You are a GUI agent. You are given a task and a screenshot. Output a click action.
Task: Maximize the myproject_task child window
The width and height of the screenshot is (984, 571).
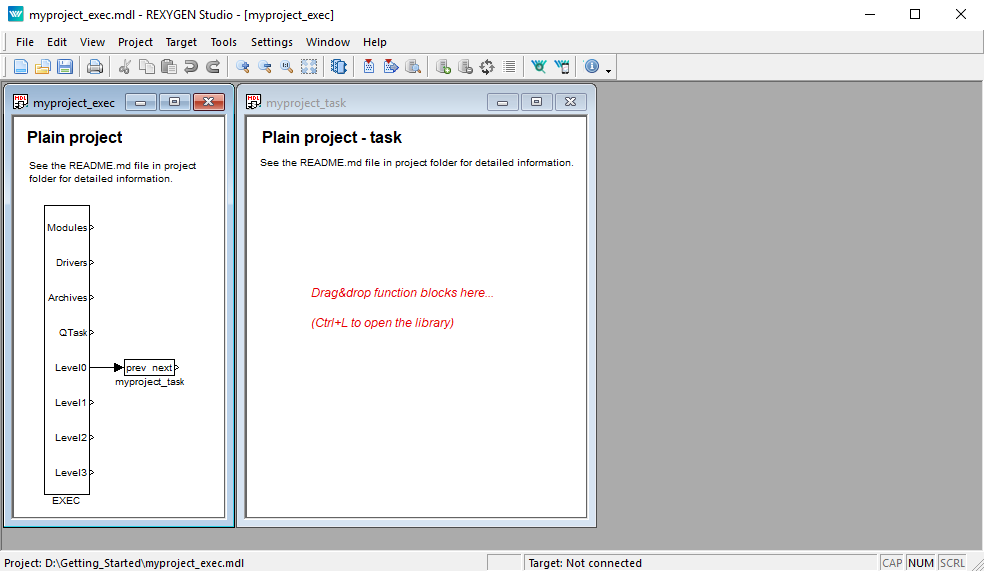pos(537,102)
